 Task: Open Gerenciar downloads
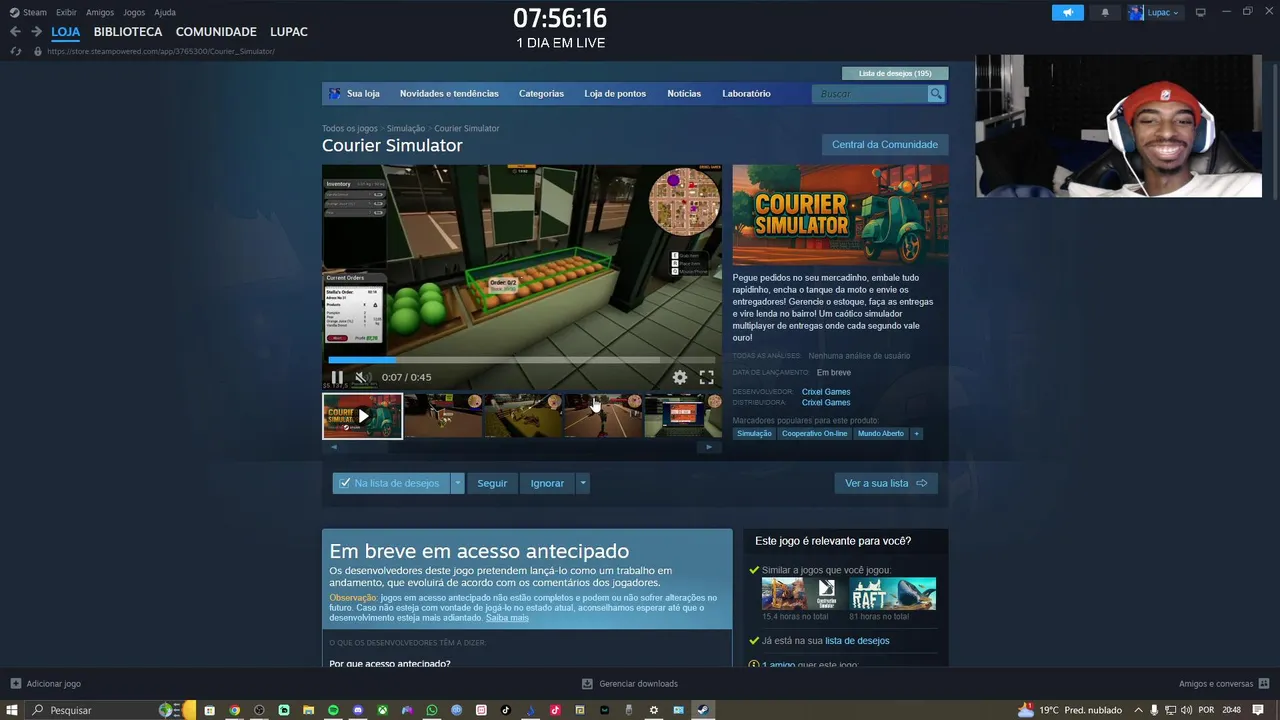pyautogui.click(x=630, y=684)
